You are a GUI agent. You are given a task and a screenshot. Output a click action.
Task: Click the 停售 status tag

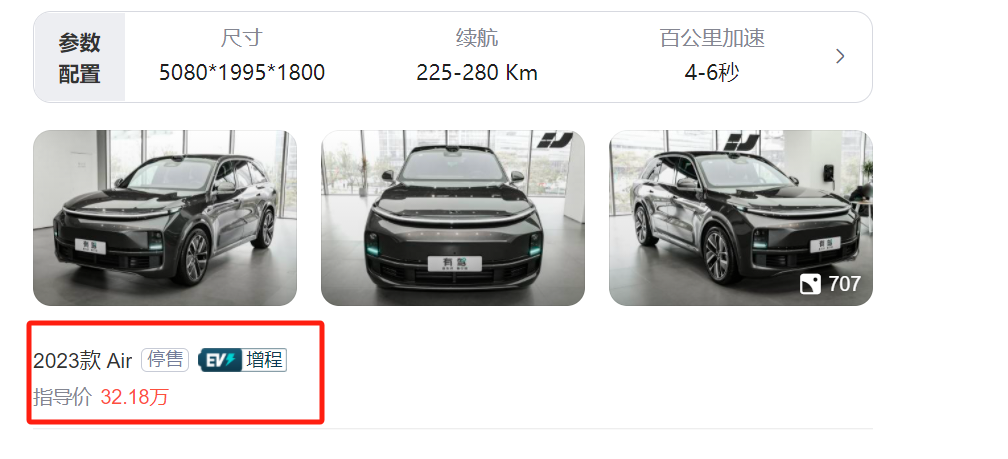tap(165, 360)
